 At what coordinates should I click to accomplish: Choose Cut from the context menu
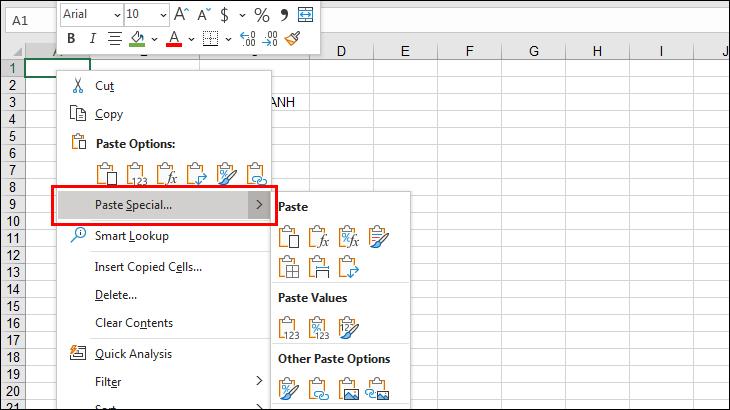(x=163, y=86)
